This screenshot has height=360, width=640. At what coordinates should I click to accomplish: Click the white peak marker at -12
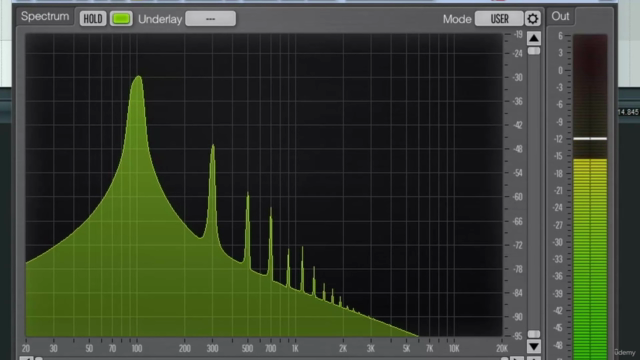[x=590, y=139]
